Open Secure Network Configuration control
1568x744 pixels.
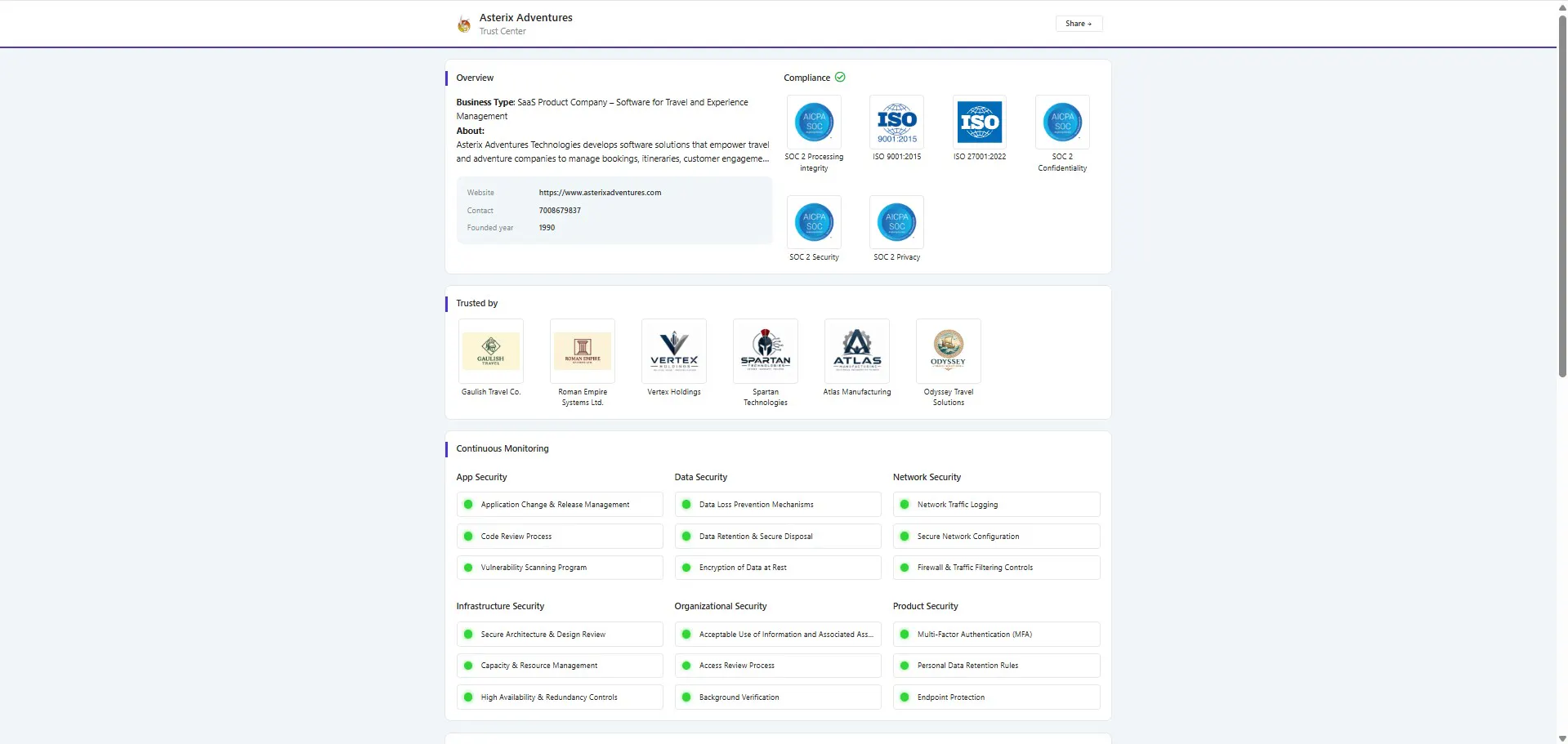click(996, 537)
